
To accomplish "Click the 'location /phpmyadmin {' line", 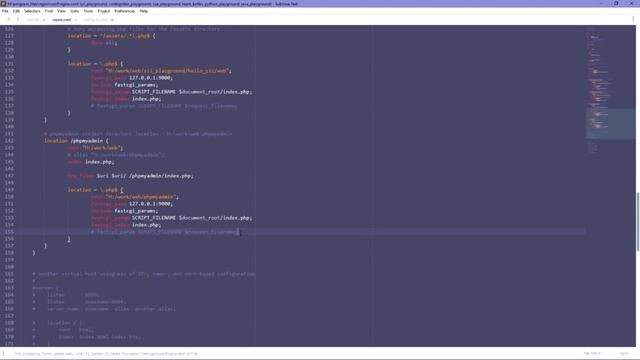I will click(76, 141).
